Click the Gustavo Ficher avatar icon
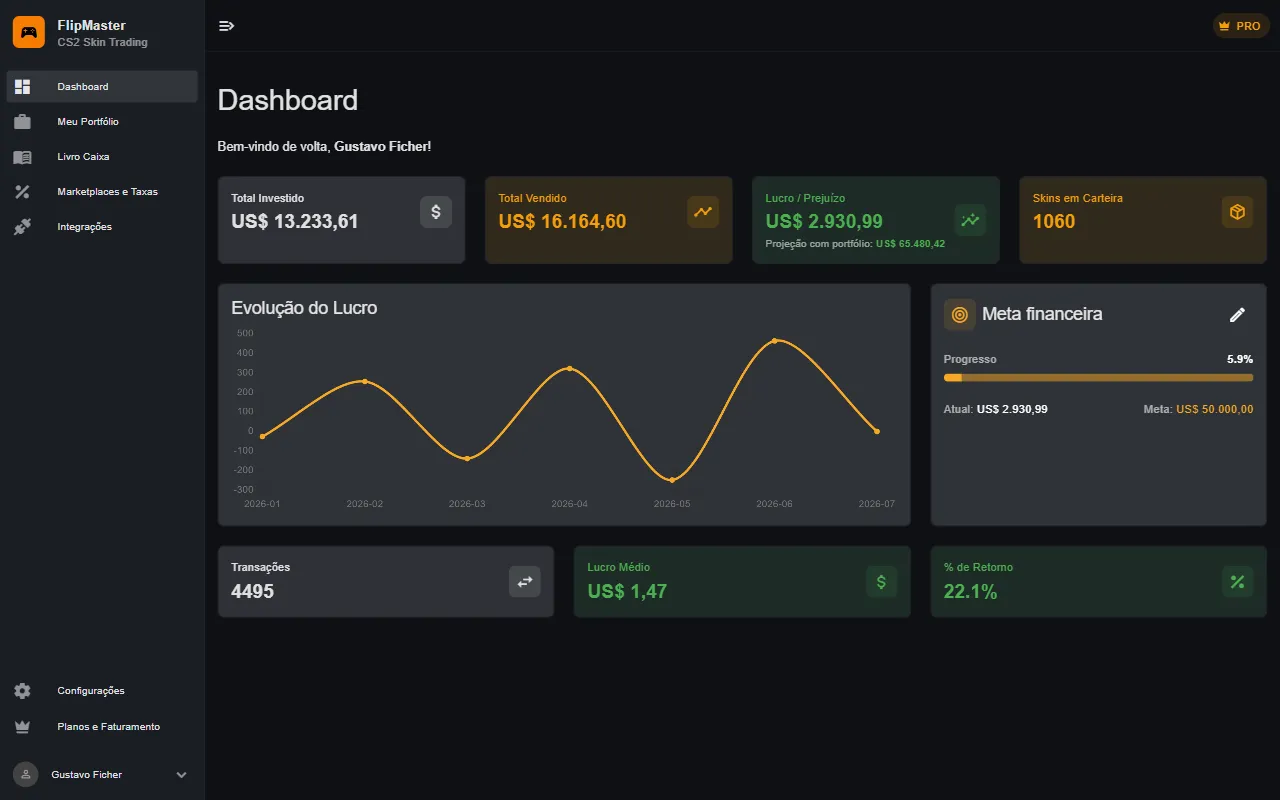The width and height of the screenshot is (1280, 800). point(26,775)
